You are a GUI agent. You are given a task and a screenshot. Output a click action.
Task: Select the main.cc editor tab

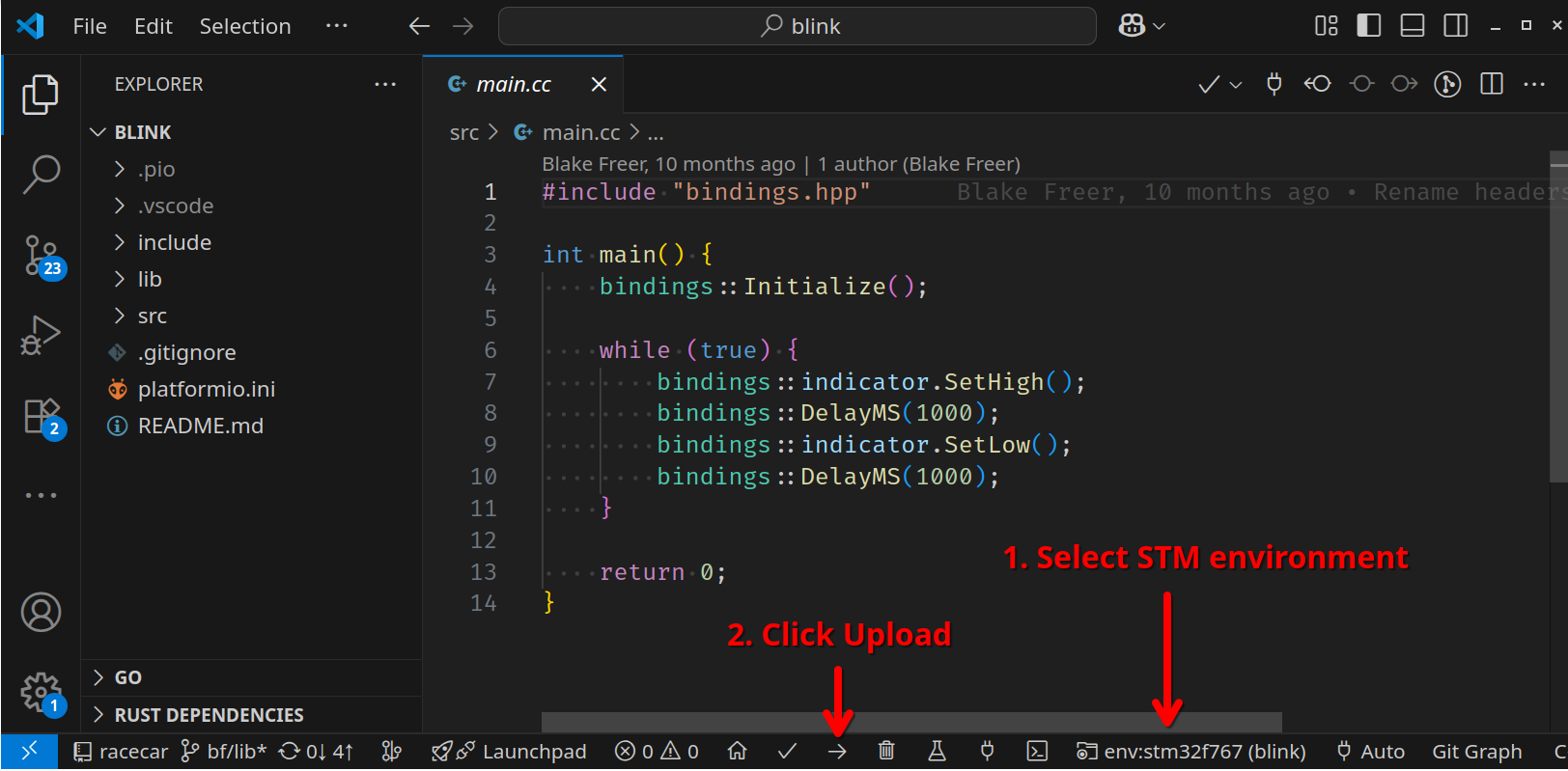point(513,85)
